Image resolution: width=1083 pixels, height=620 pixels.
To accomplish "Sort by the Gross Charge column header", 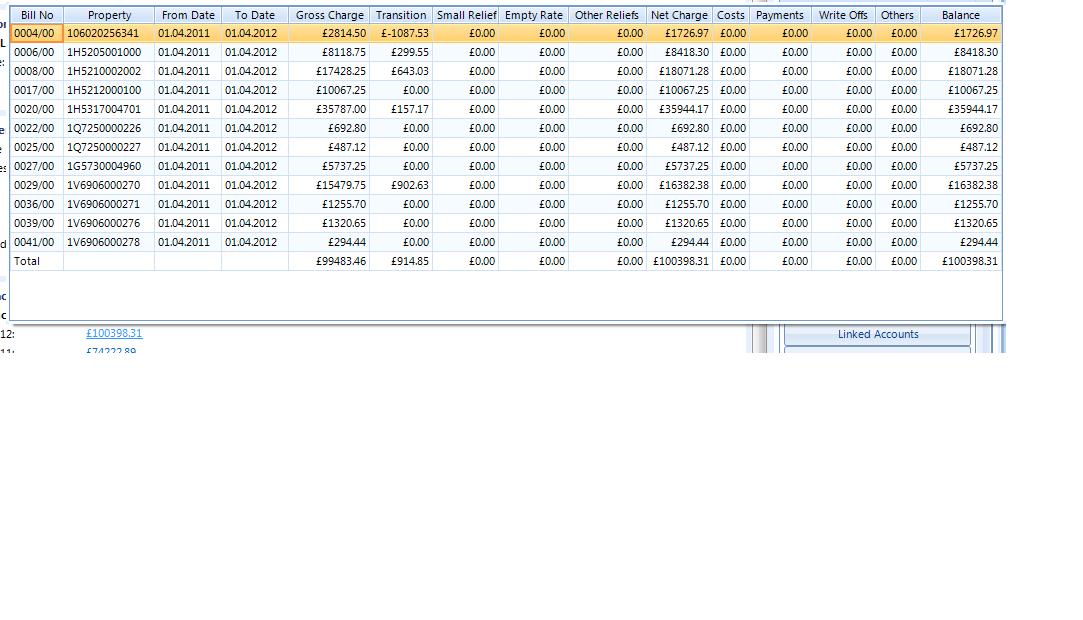I will click(x=329, y=15).
